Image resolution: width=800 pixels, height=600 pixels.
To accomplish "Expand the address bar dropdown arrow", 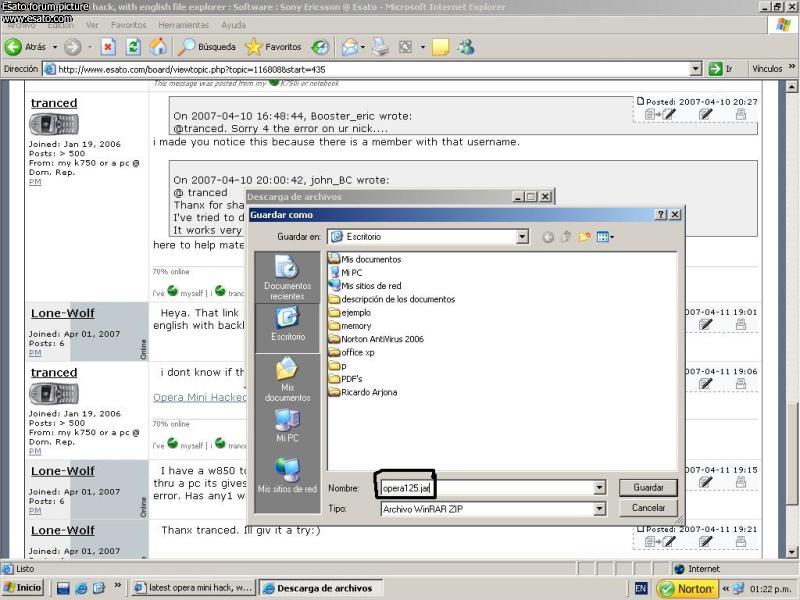I will pos(696,69).
